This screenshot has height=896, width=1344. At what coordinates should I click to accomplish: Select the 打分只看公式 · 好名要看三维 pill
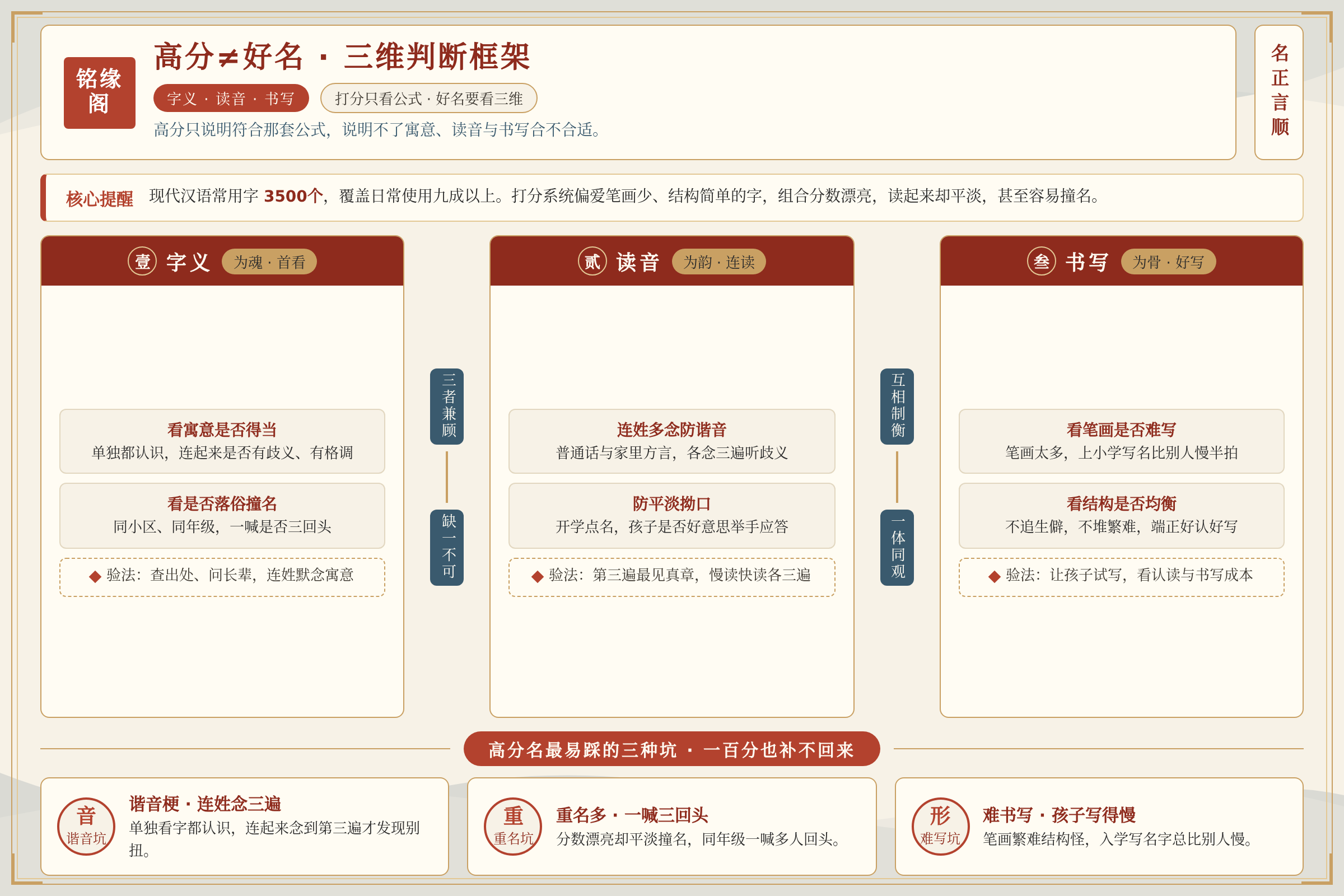tap(428, 99)
